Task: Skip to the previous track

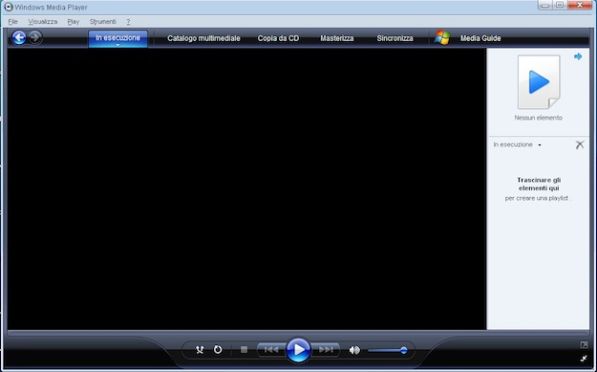Action: pos(271,350)
